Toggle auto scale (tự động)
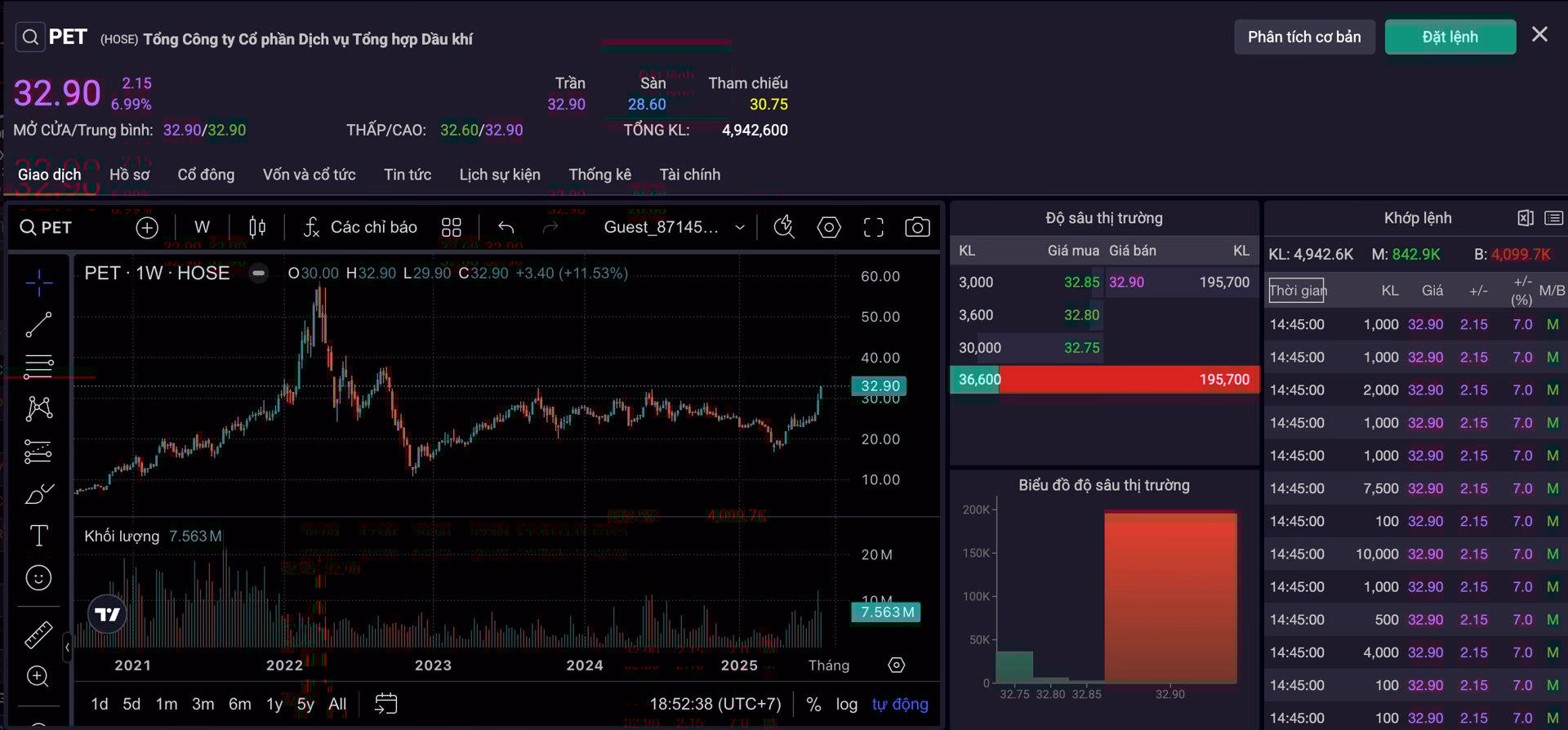Viewport: 1568px width, 730px height. (x=899, y=704)
